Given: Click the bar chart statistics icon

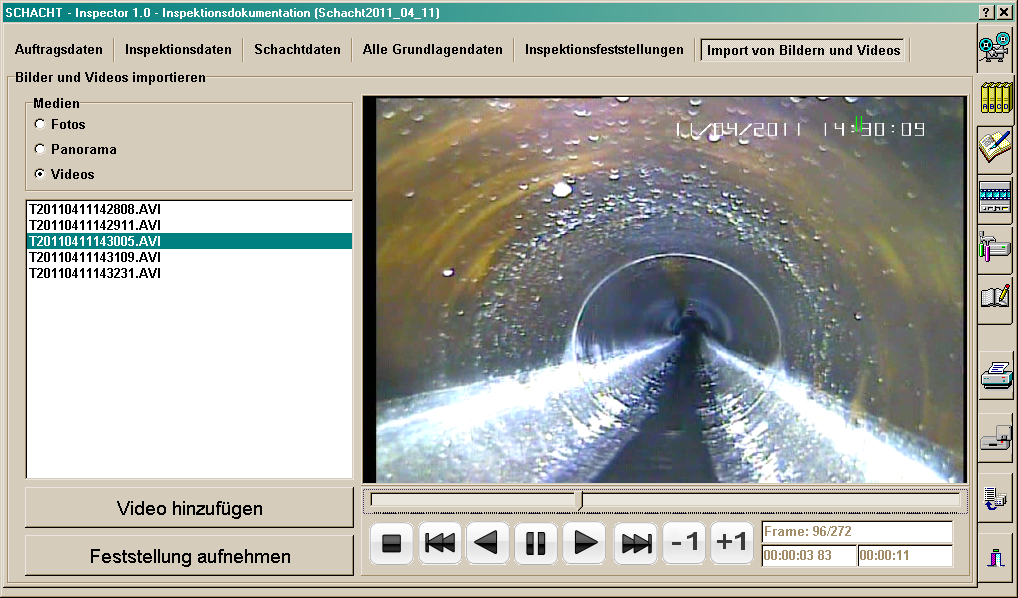Looking at the screenshot, I should tap(994, 557).
